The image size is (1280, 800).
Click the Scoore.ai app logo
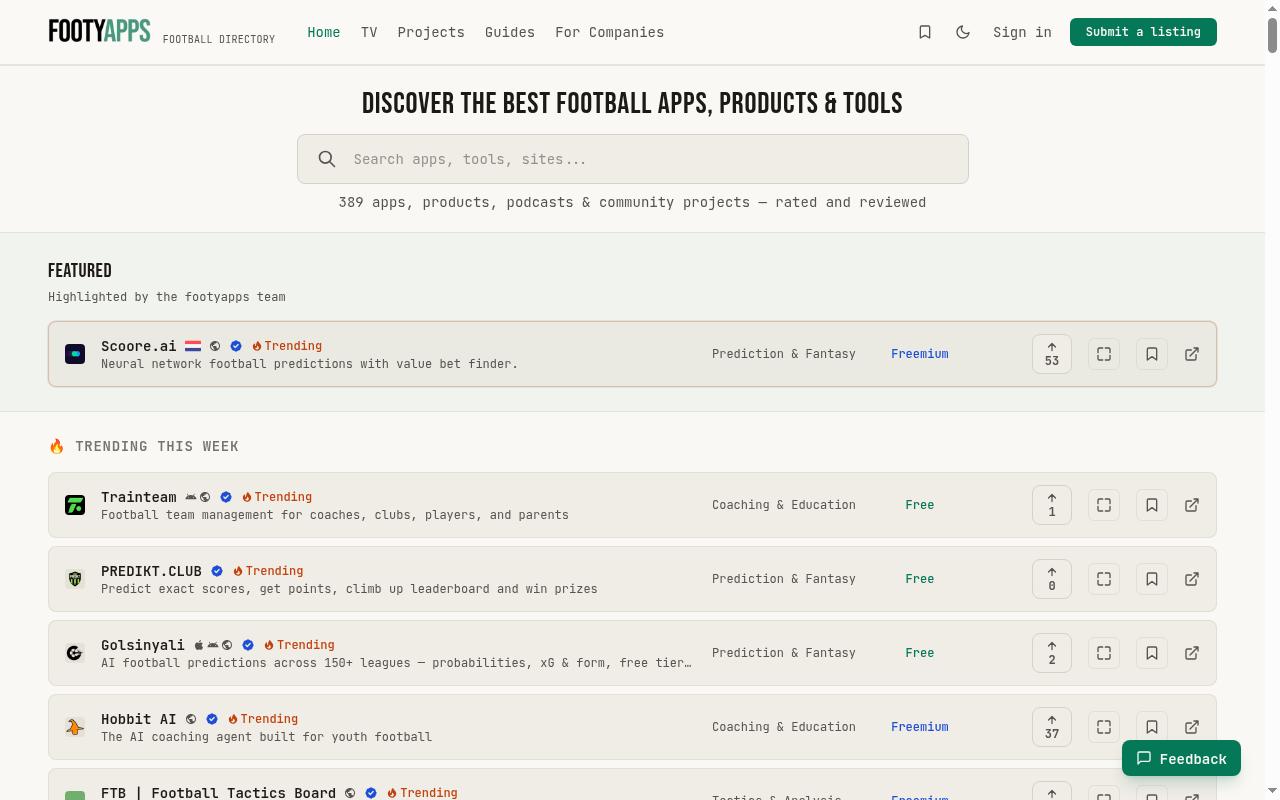tap(75, 354)
